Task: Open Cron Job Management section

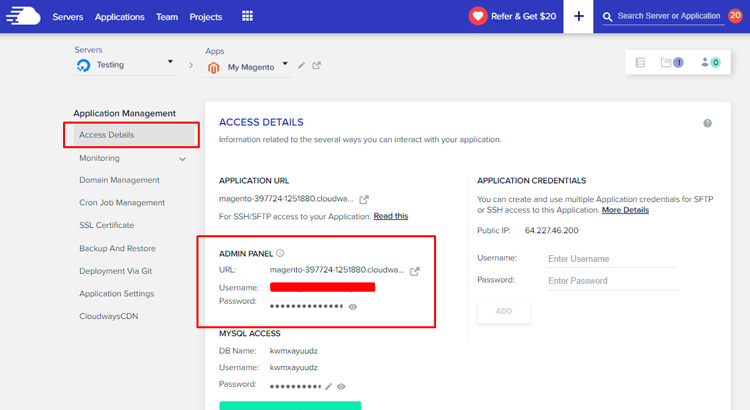Action: [122, 202]
